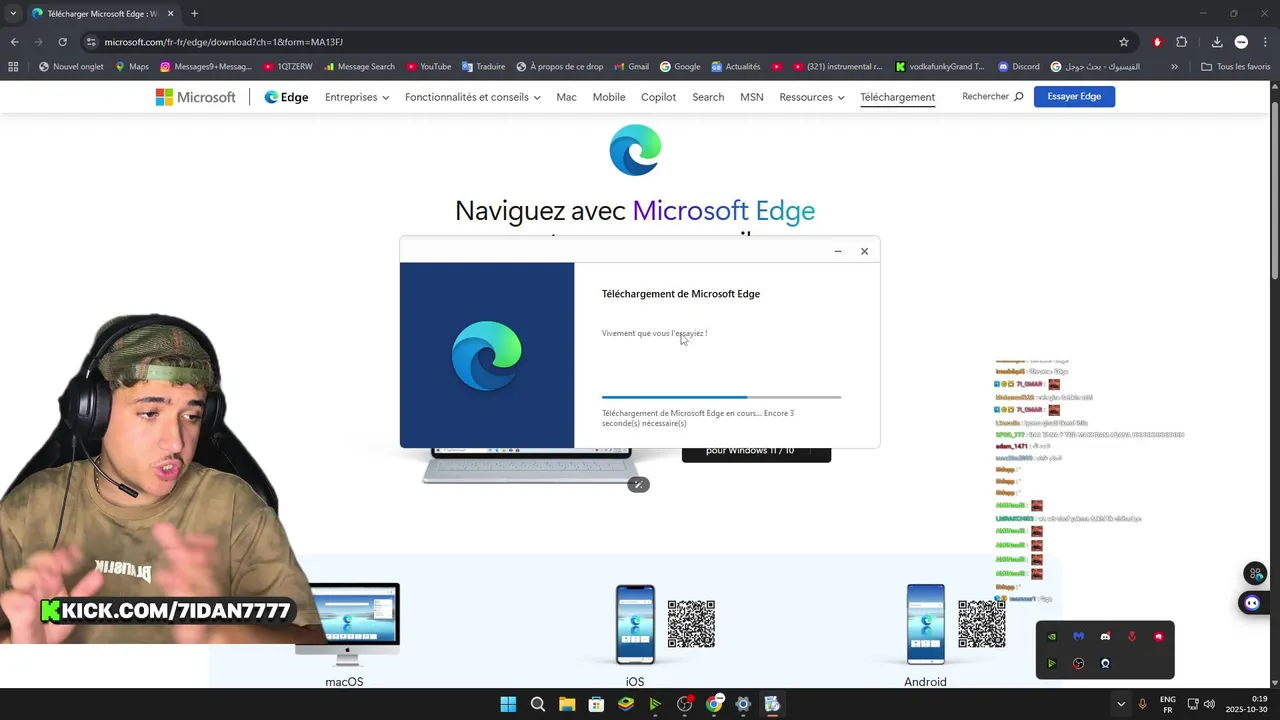The image size is (1280, 720).
Task: Click green play icon in tray overflow
Action: [1051, 663]
